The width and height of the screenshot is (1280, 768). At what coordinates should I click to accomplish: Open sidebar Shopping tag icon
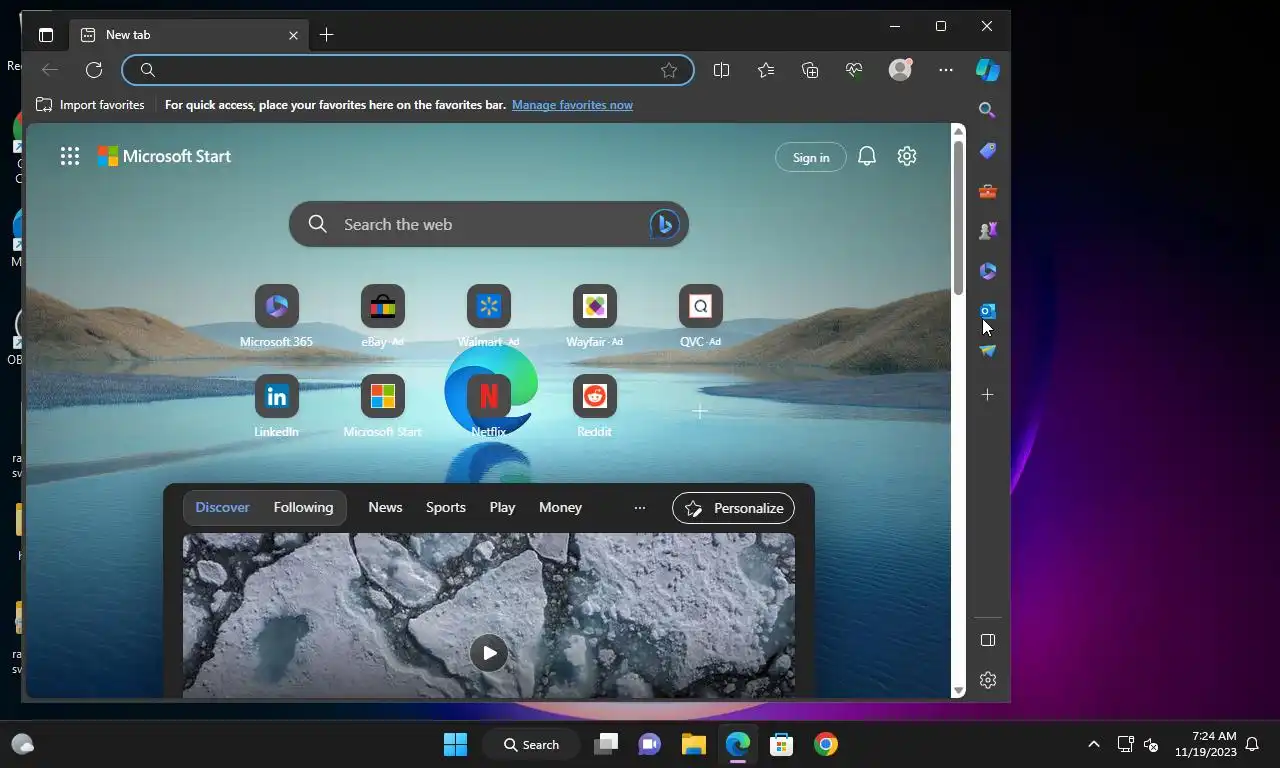[x=987, y=151]
